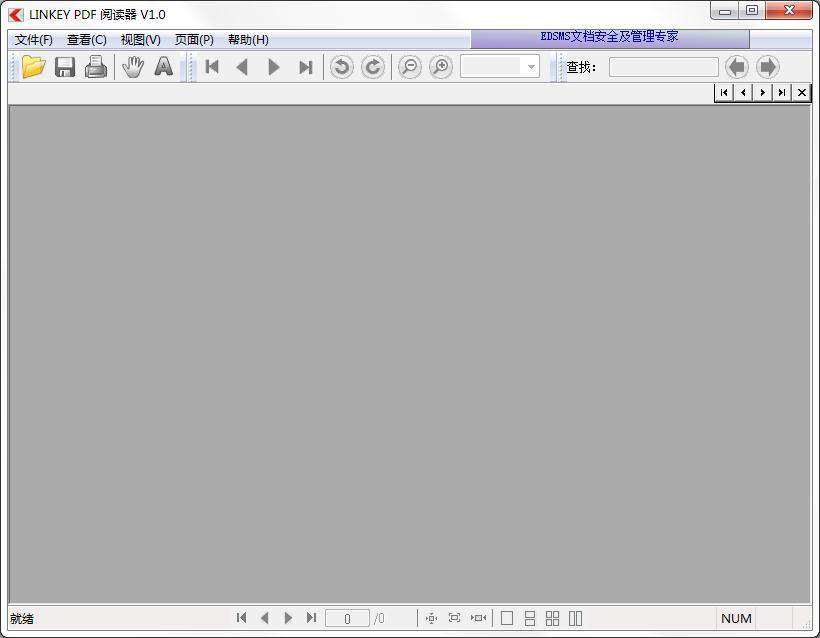
Task: Open the 视图(V) menu
Action: pyautogui.click(x=140, y=40)
